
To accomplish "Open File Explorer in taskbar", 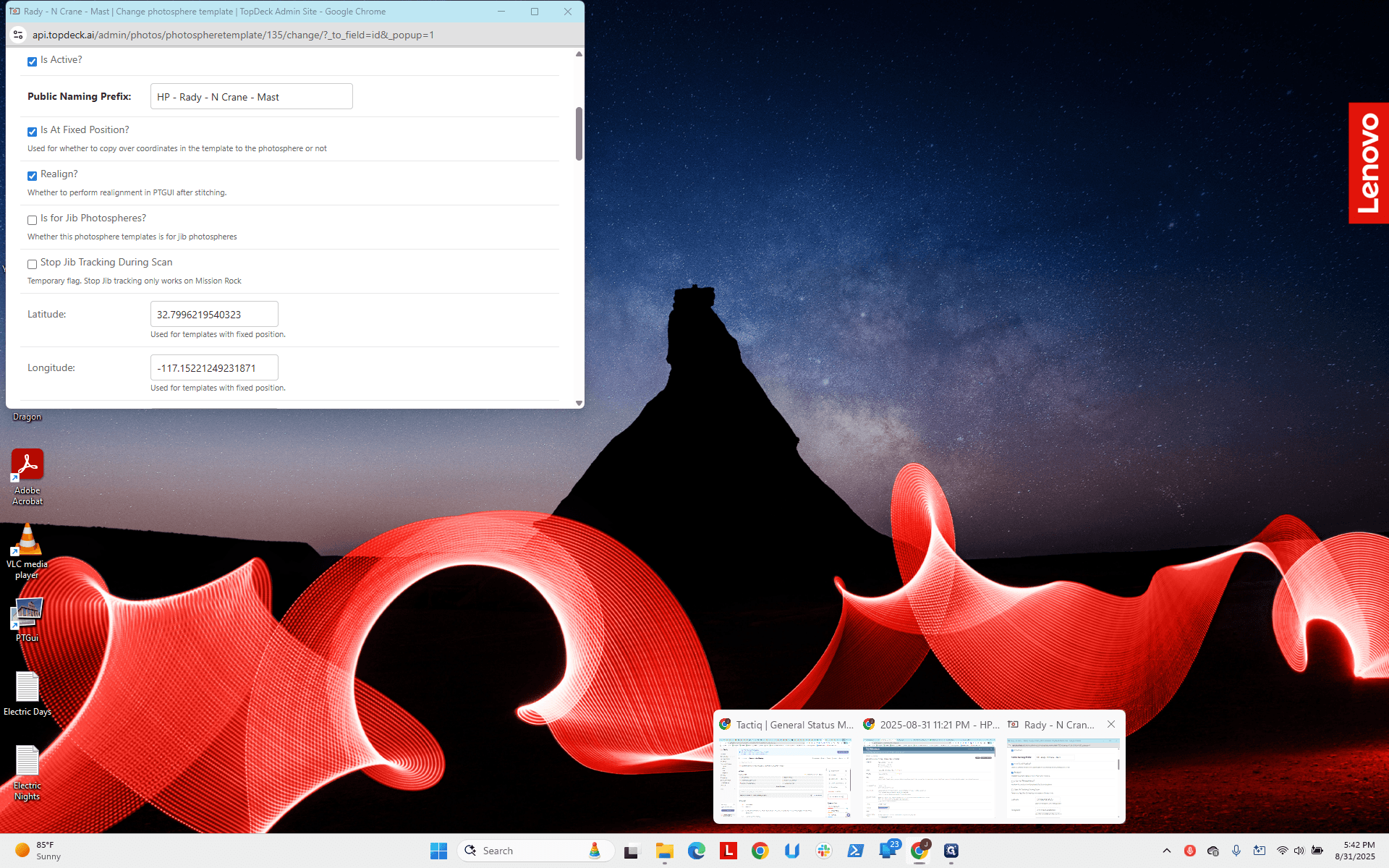I will (665, 851).
